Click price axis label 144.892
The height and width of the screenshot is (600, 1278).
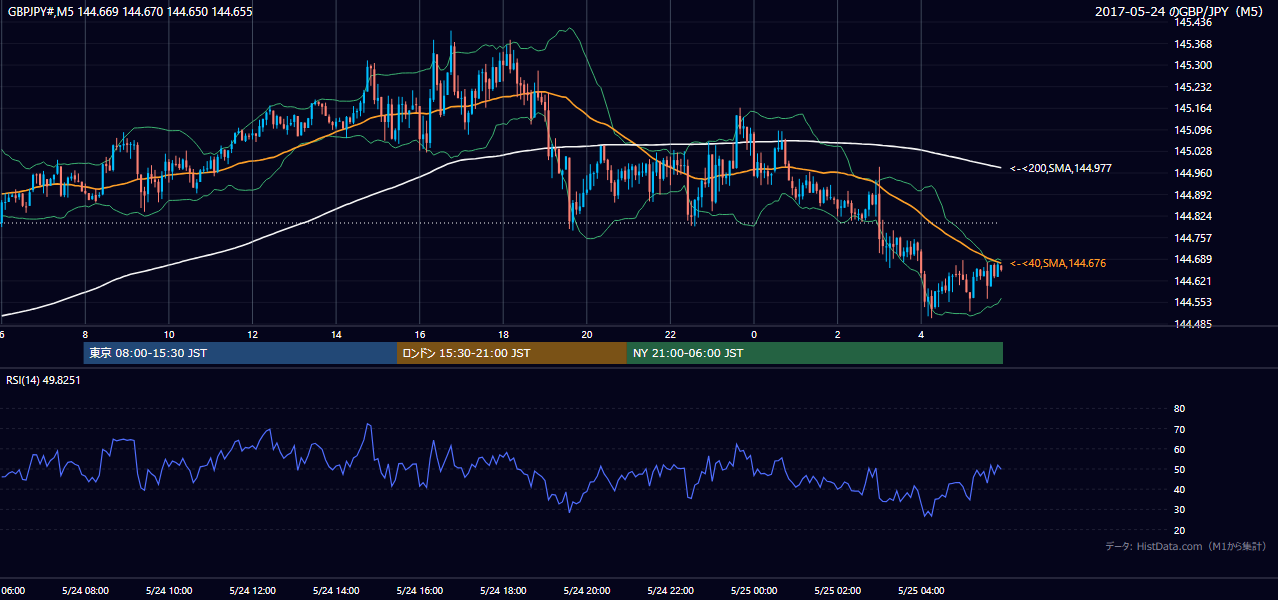(x=1192, y=195)
